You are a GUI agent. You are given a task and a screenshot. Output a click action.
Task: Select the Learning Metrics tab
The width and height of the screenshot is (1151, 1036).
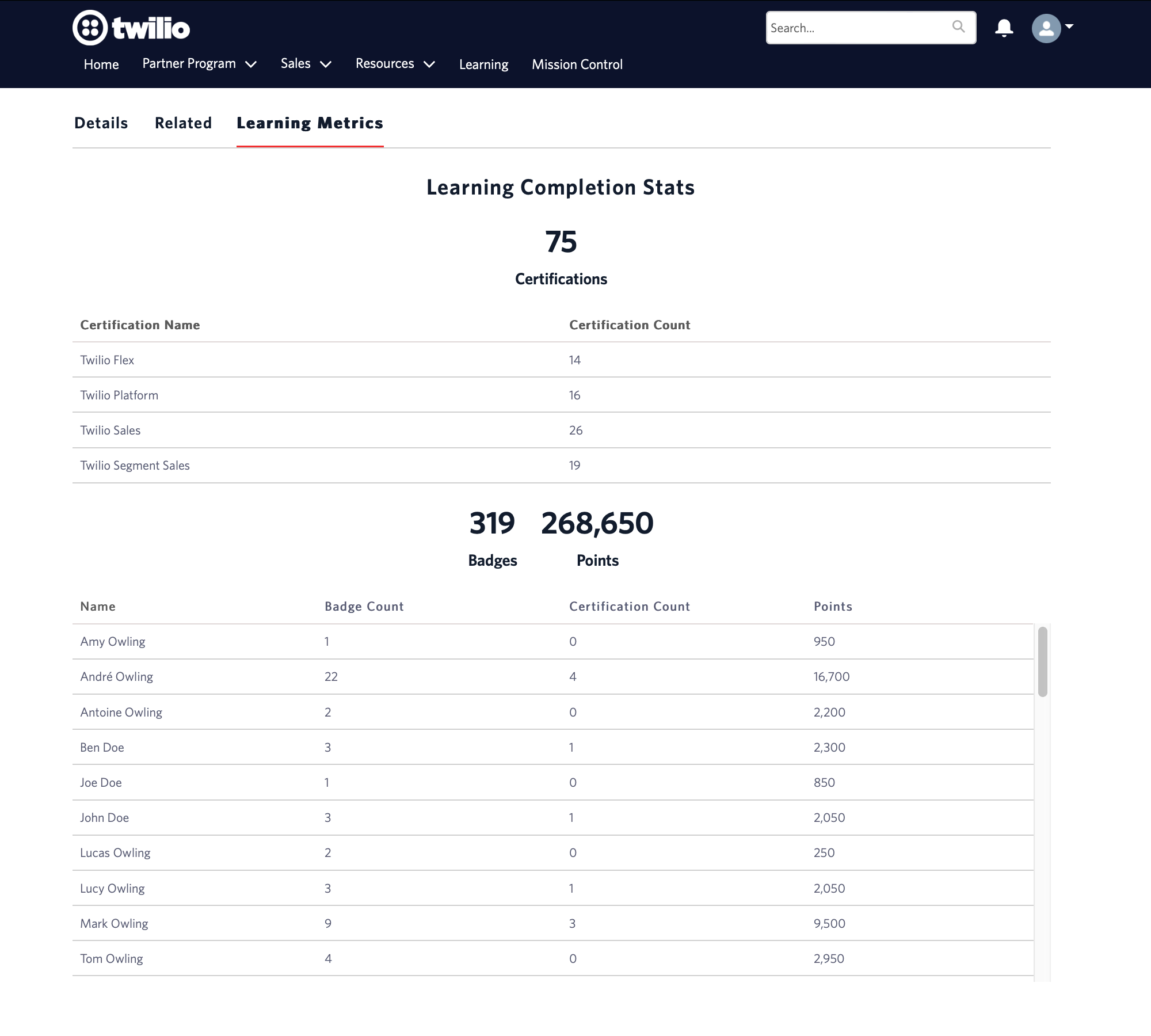pyautogui.click(x=310, y=123)
